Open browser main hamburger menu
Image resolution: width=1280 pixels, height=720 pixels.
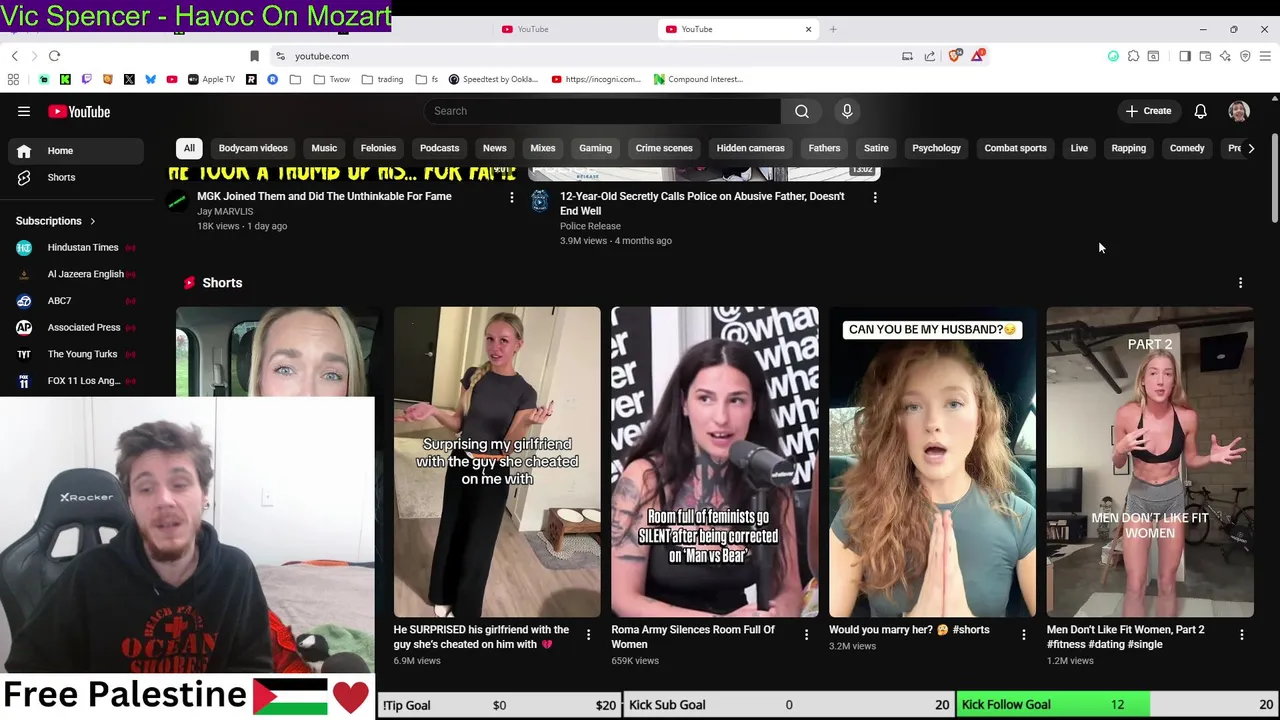point(1265,56)
